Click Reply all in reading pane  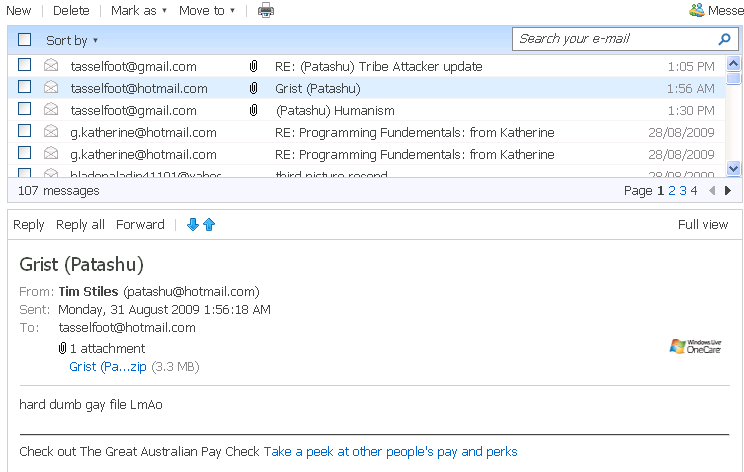(80, 225)
